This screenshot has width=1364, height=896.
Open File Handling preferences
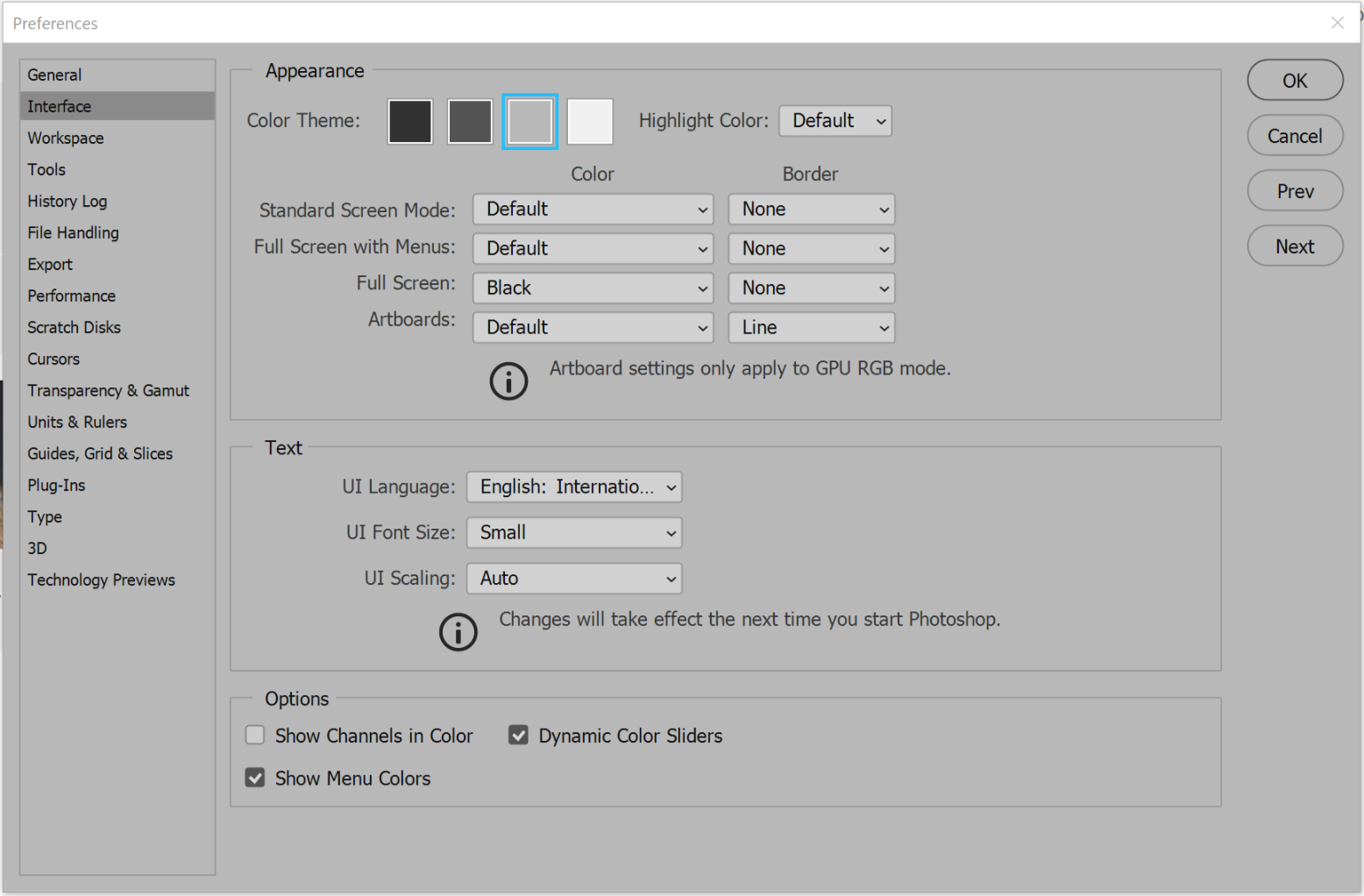click(x=117, y=232)
